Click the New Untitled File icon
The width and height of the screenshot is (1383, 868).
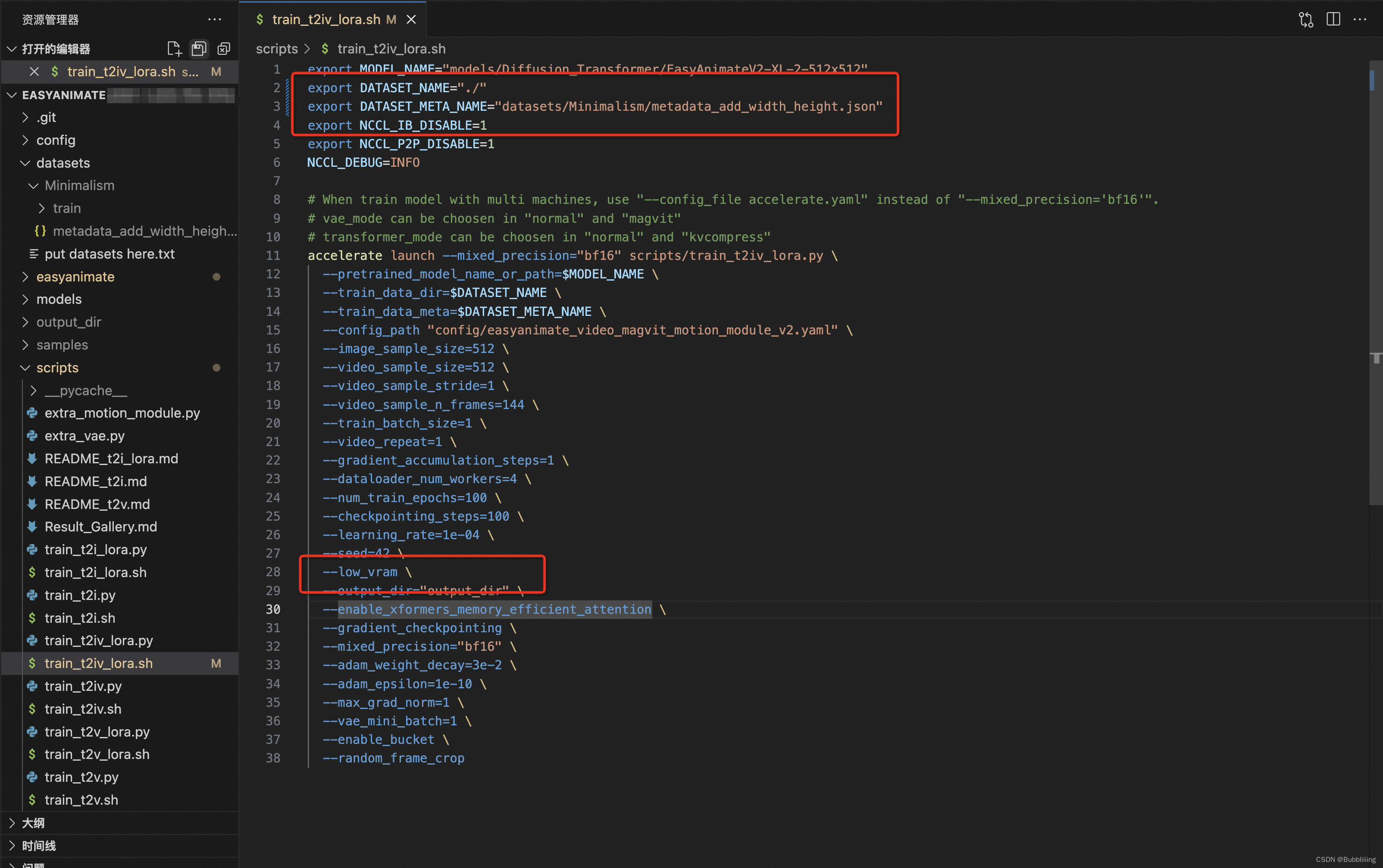coord(174,49)
